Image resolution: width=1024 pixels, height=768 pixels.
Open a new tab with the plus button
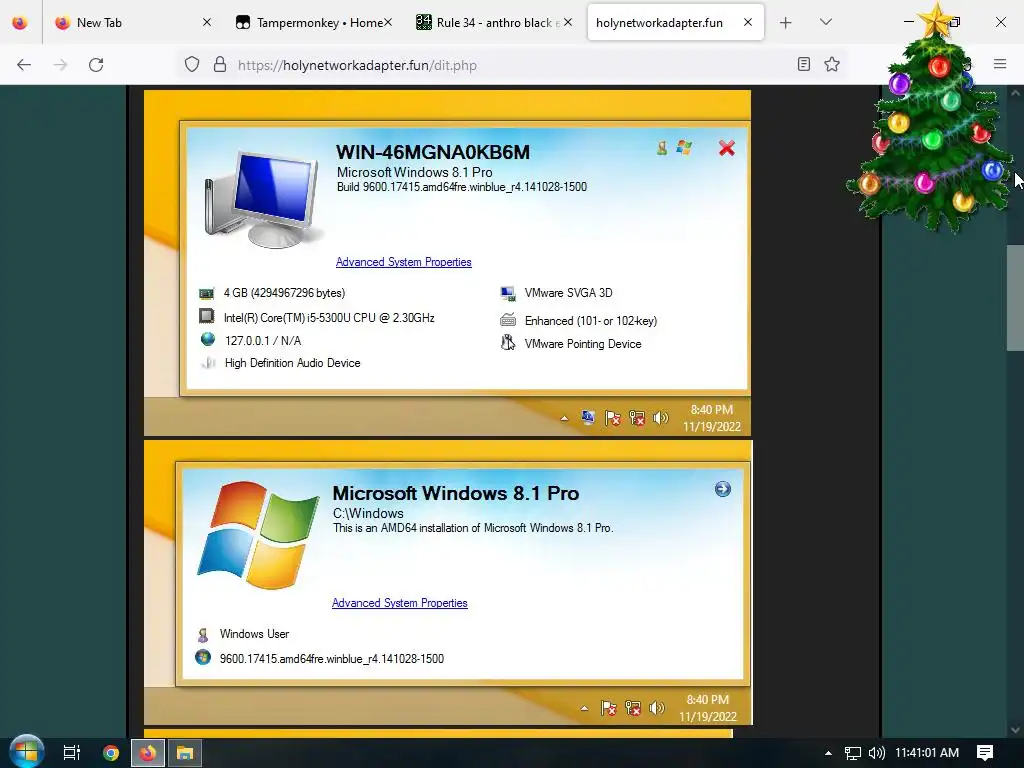(x=786, y=23)
